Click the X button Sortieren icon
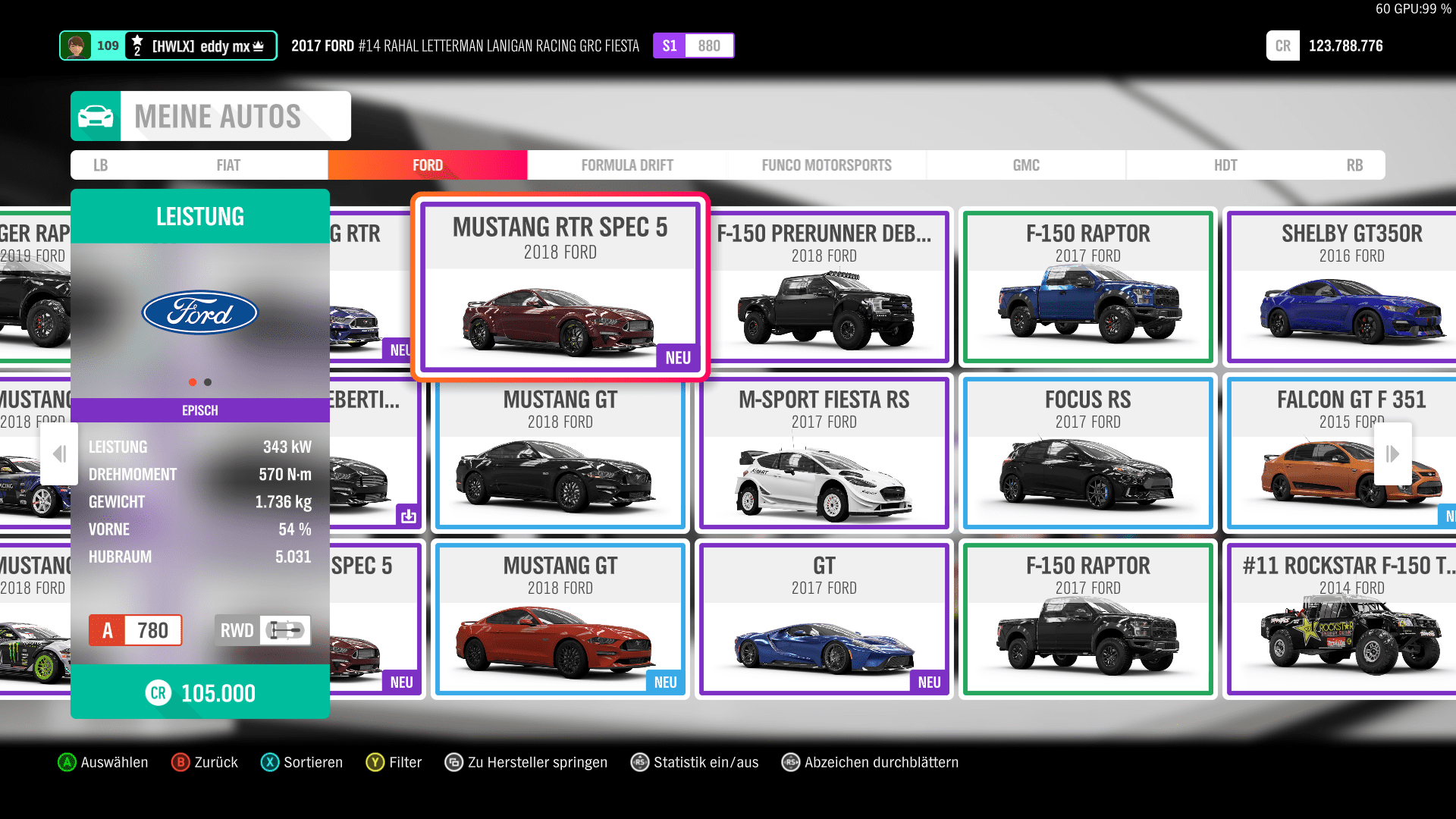 [270, 762]
